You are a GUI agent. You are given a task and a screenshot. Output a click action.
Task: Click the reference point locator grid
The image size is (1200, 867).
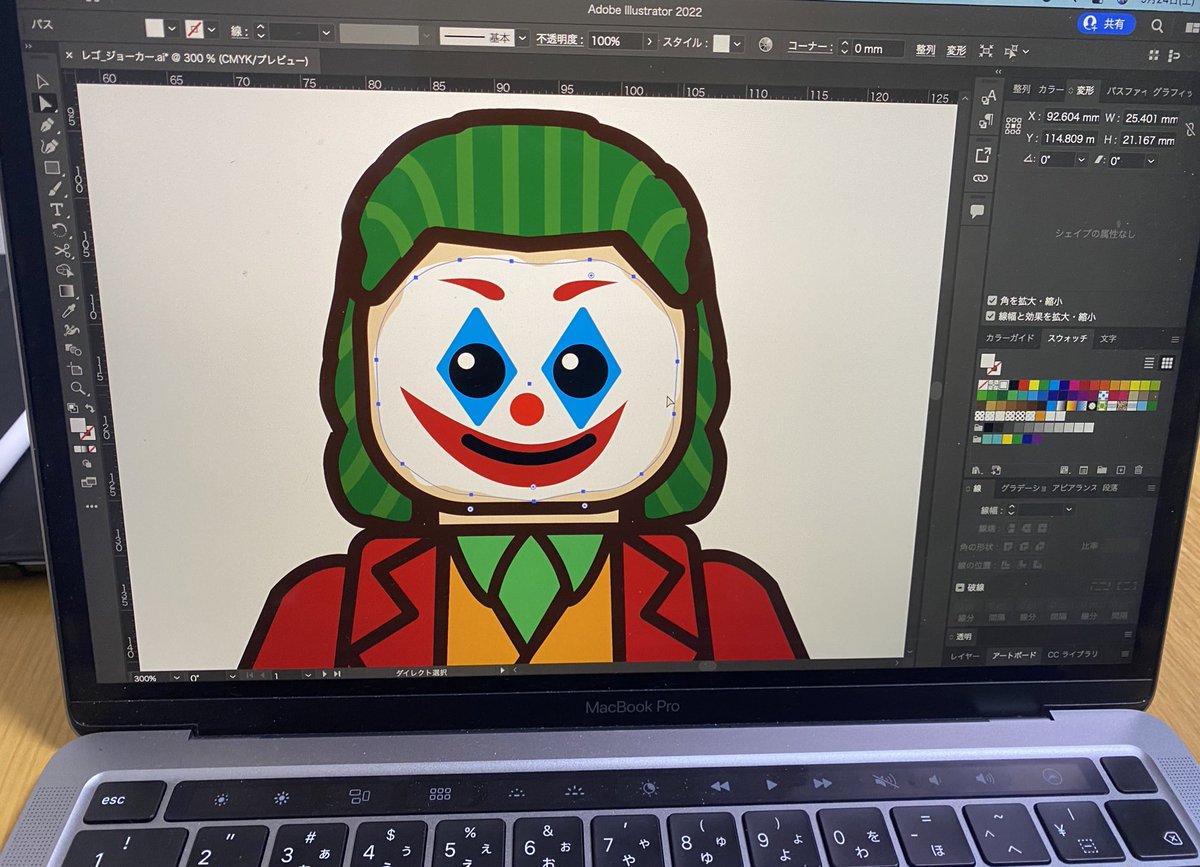1014,127
